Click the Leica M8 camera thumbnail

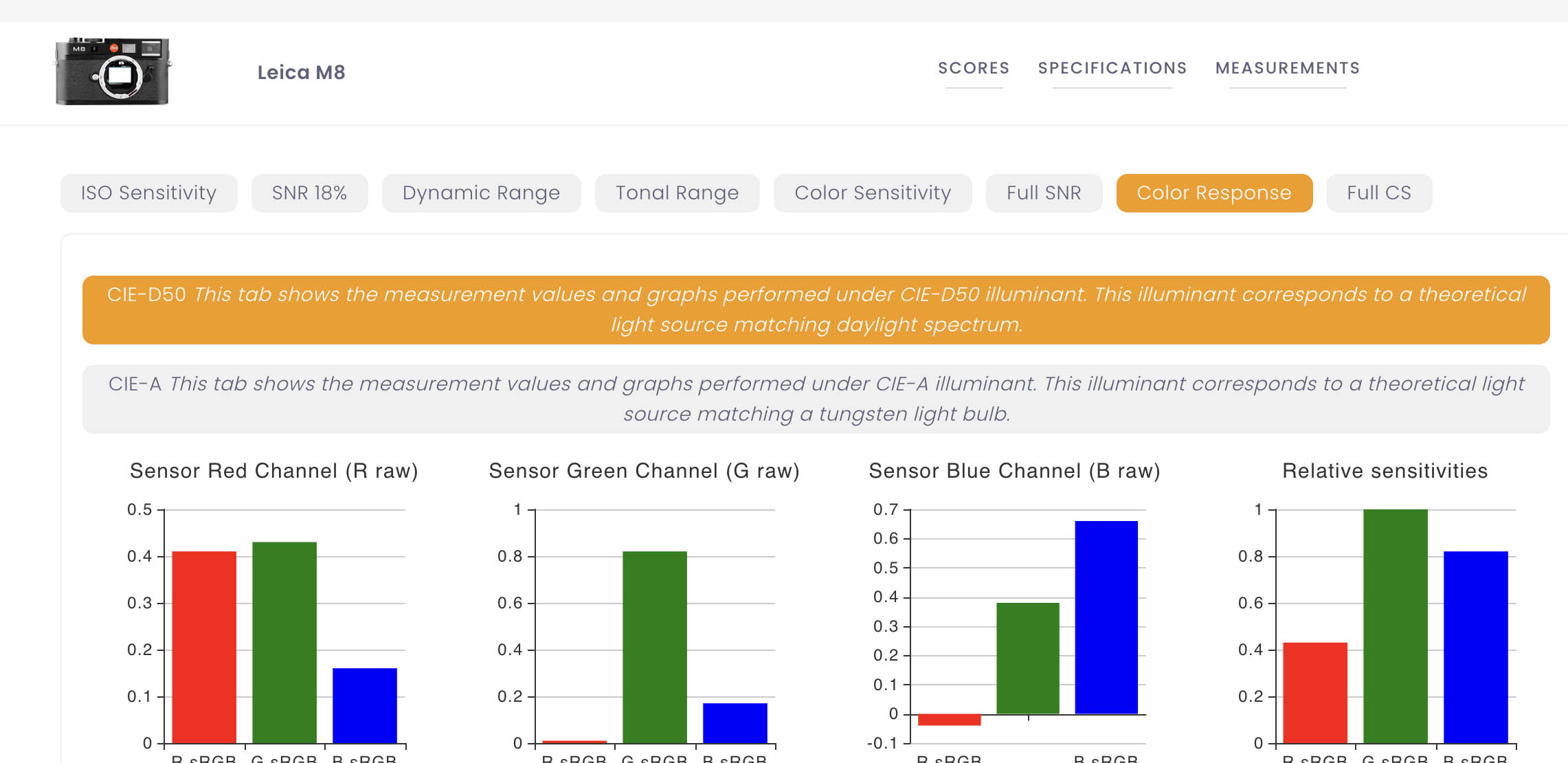113,71
